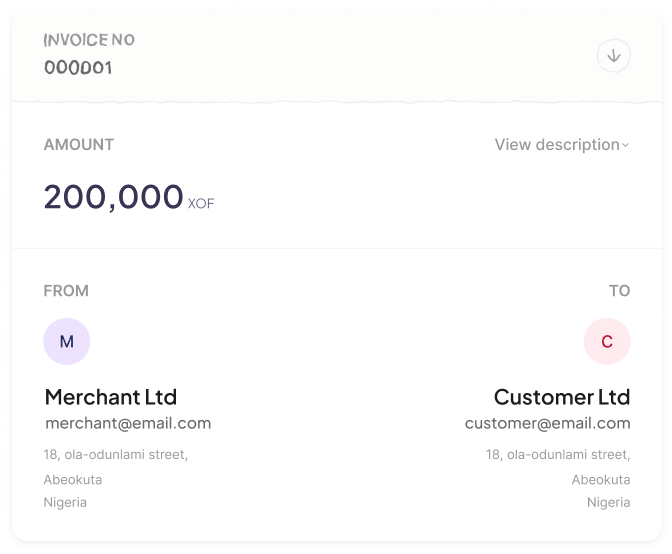Expand the View description dropdown
Image resolution: width=672 pixels, height=554 pixels.
(557, 145)
